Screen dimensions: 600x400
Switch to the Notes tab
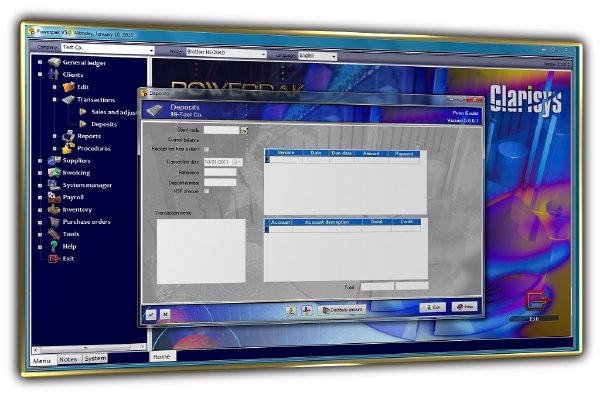click(69, 359)
